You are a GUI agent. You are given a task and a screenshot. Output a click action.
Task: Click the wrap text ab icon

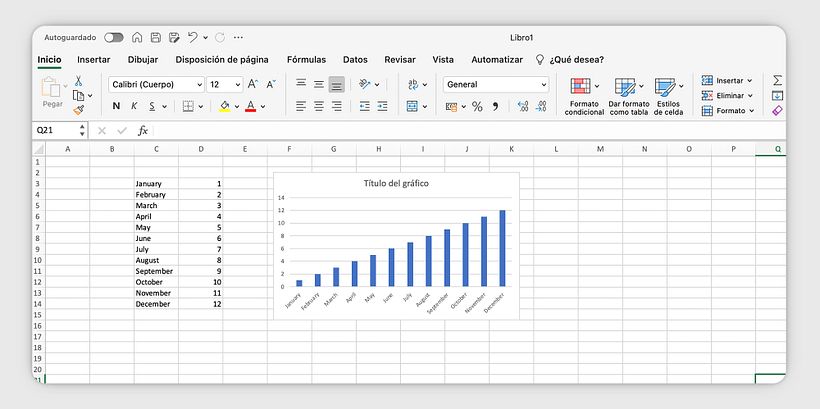[413, 84]
